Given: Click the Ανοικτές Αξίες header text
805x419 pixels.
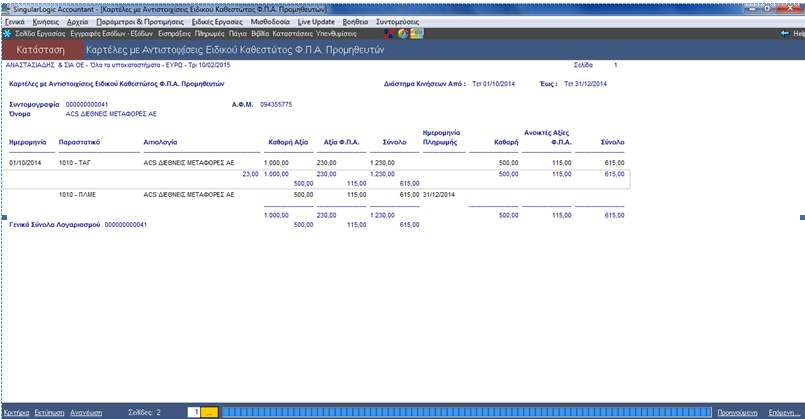Looking at the screenshot, I should pyautogui.click(x=546, y=133).
